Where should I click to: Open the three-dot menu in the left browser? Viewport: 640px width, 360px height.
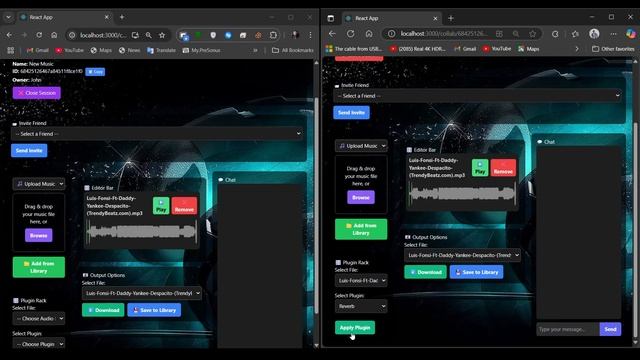[311, 35]
